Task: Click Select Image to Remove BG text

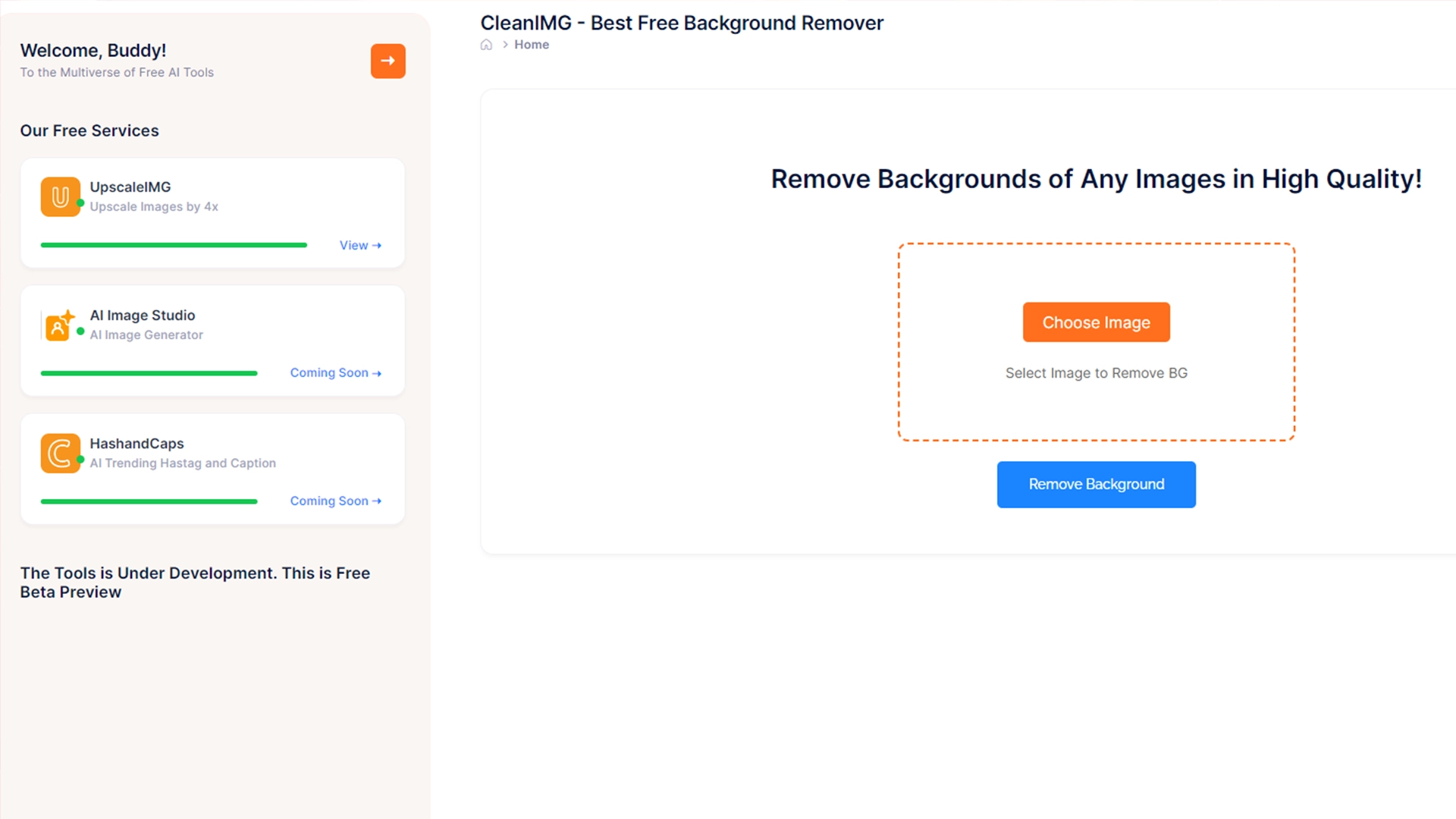Action: [1096, 373]
